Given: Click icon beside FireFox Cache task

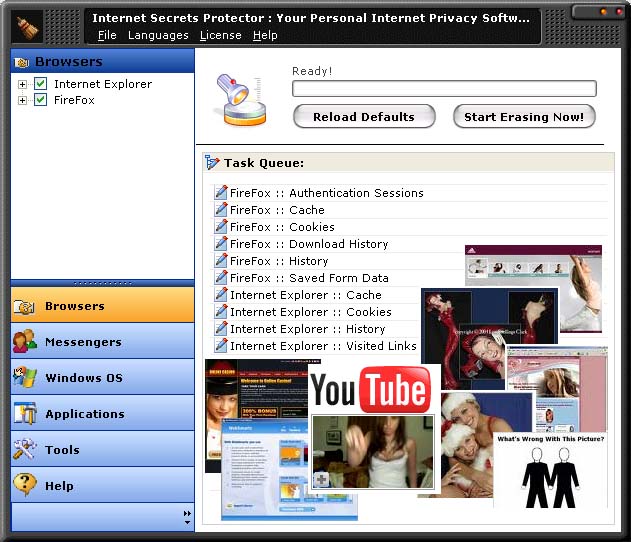Looking at the screenshot, I should click(x=221, y=210).
